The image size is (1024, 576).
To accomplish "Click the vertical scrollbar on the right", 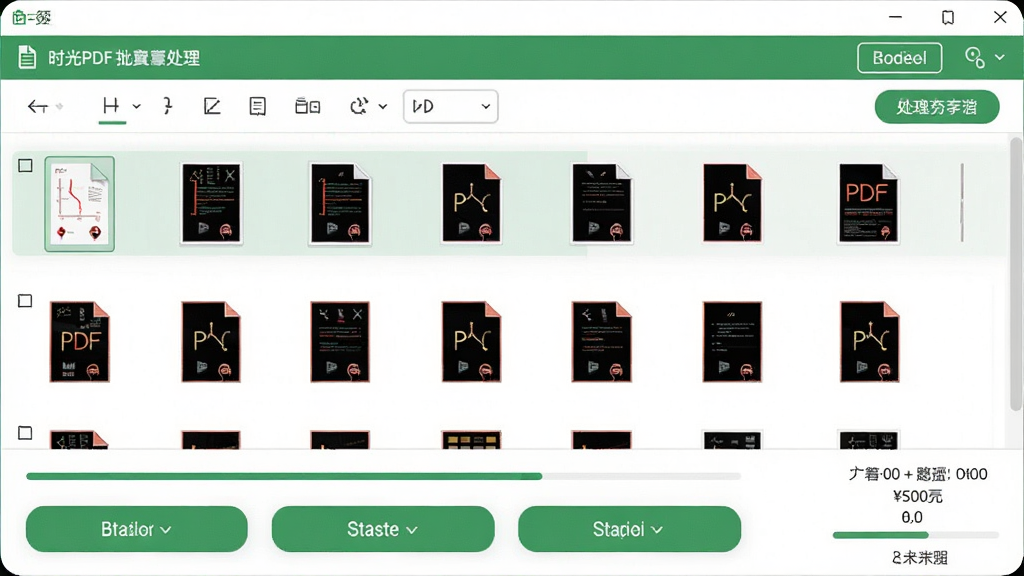I will click(1016, 274).
